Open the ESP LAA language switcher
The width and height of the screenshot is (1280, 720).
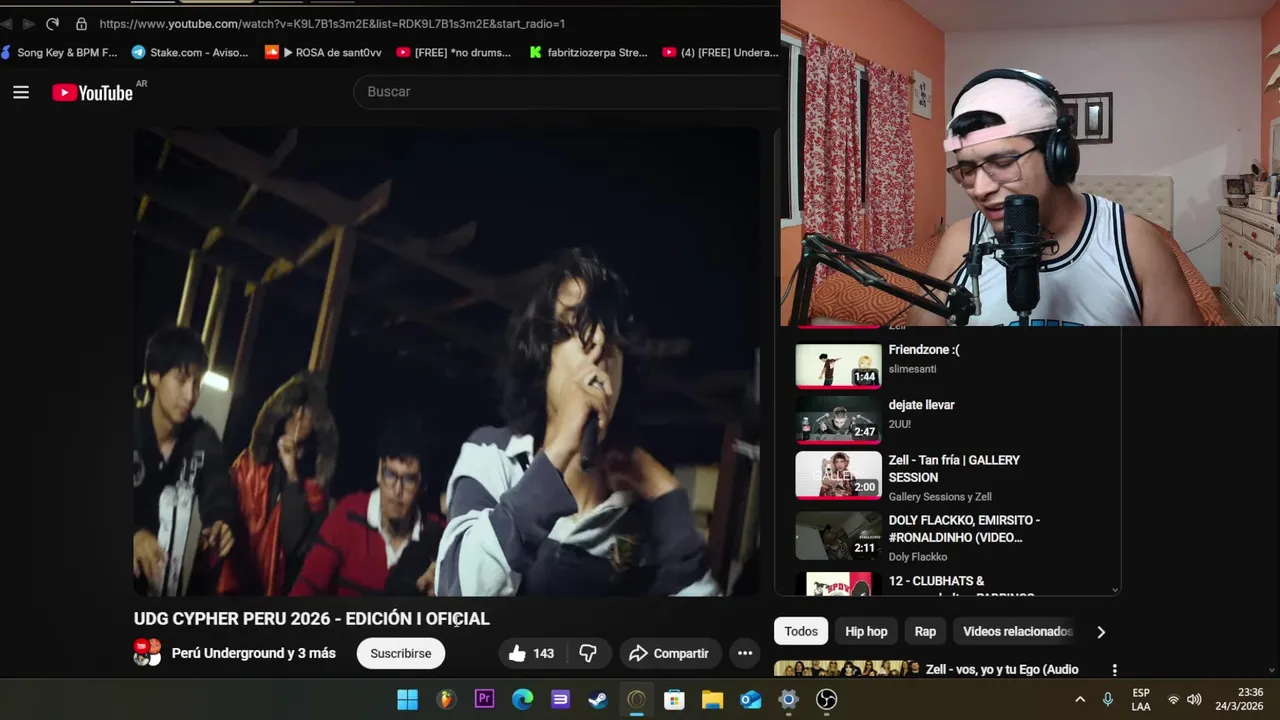pos(1141,699)
